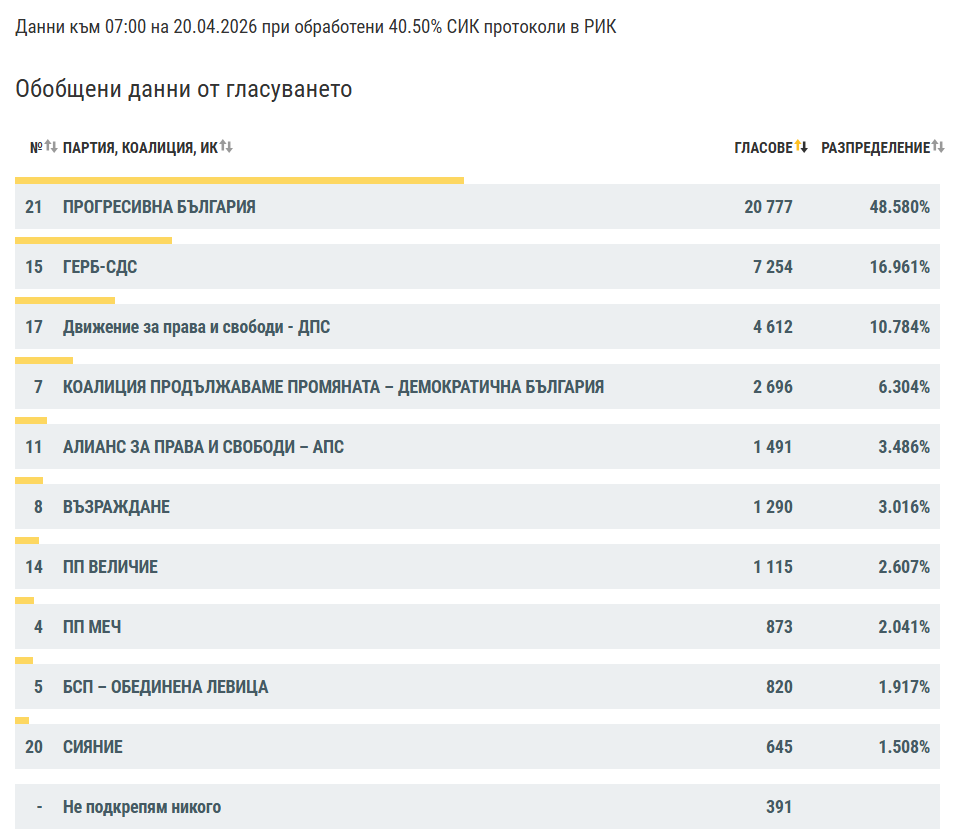955x830 pixels.
Task: Click yellow result bar above ПРОГРЕСИВНА БЪЛГАРИЯ
Action: tap(239, 181)
